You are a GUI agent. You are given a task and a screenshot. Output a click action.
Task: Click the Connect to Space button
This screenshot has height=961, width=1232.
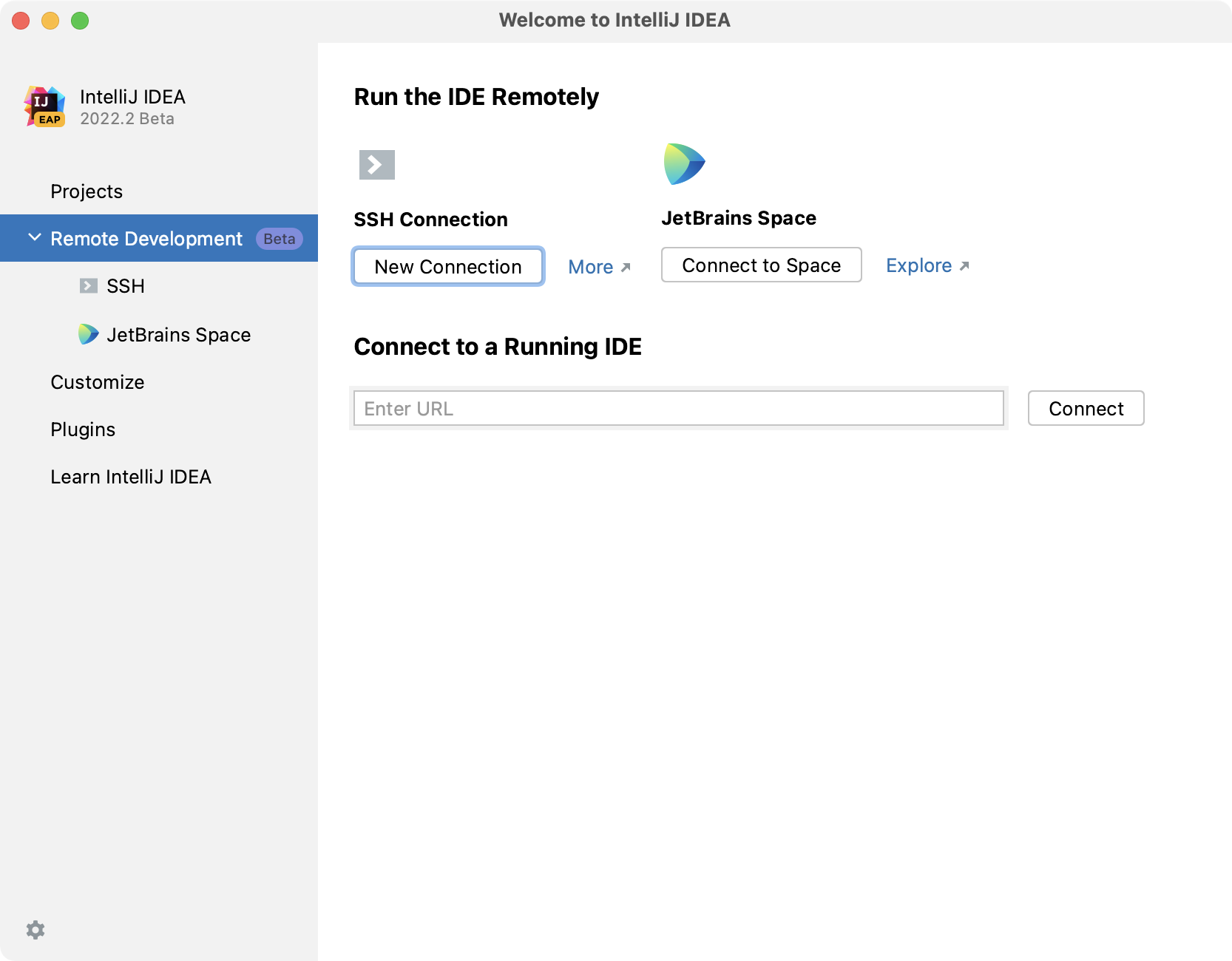coord(762,265)
